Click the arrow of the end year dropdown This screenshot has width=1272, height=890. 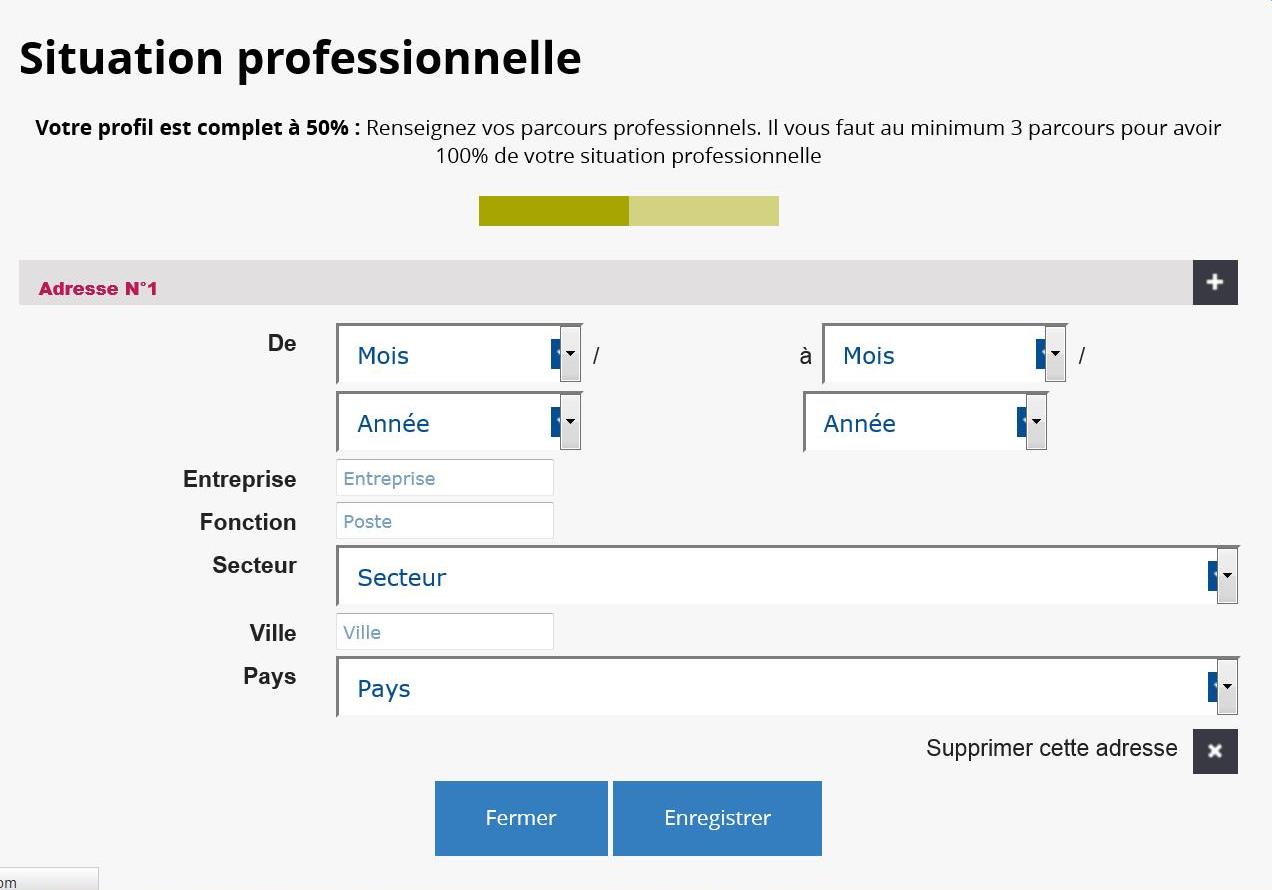coord(1036,422)
